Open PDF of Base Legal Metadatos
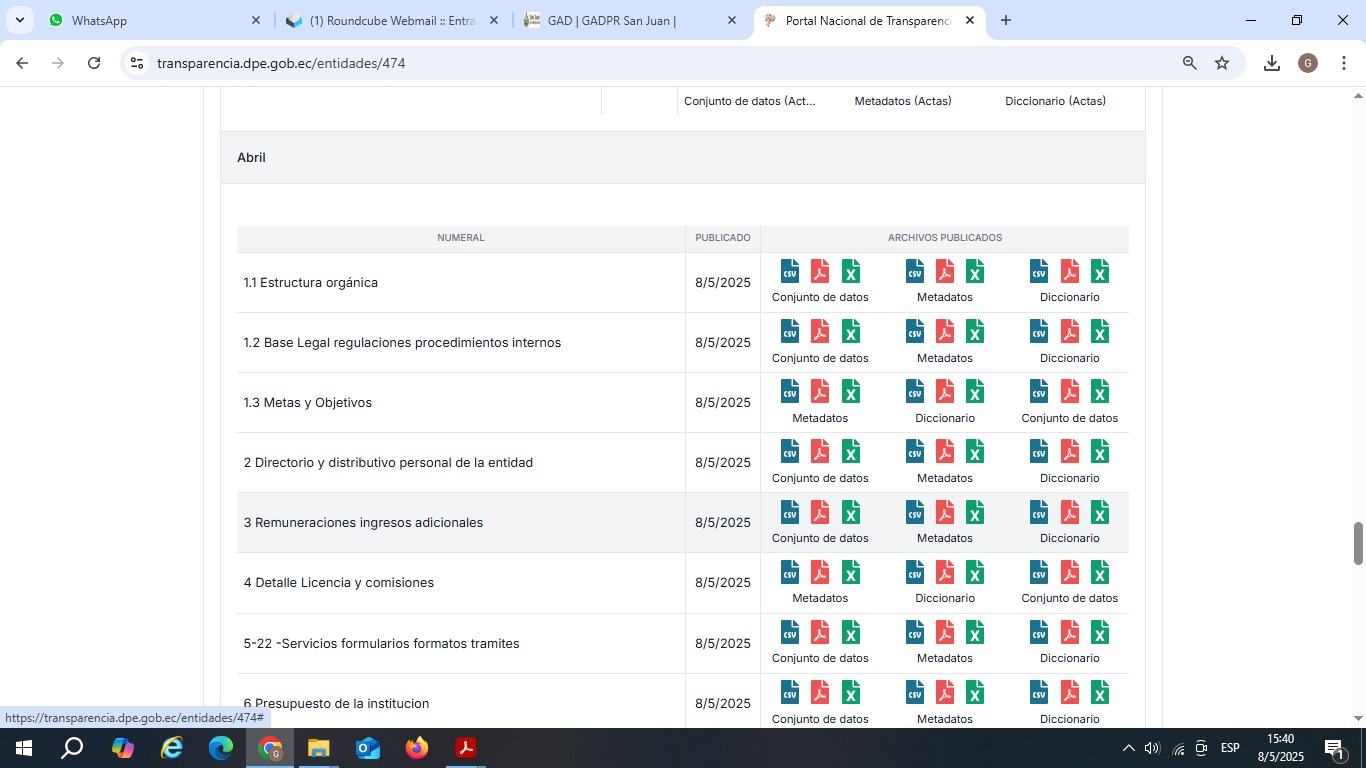This screenshot has height=768, width=1366. pos(945,332)
